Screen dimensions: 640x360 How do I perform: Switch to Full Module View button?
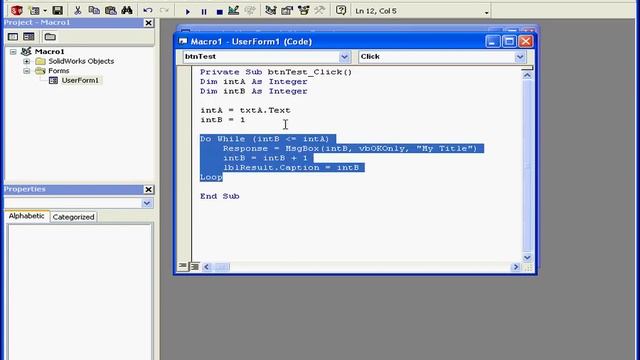(195, 267)
